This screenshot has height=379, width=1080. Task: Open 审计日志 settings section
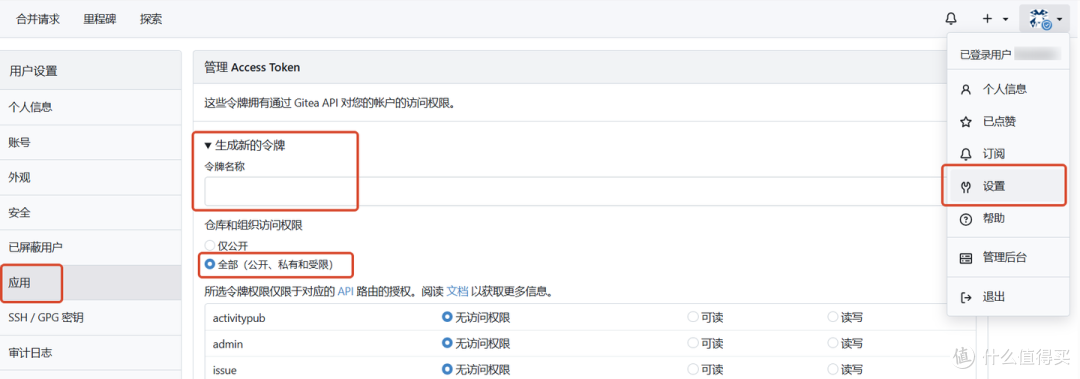click(91, 353)
